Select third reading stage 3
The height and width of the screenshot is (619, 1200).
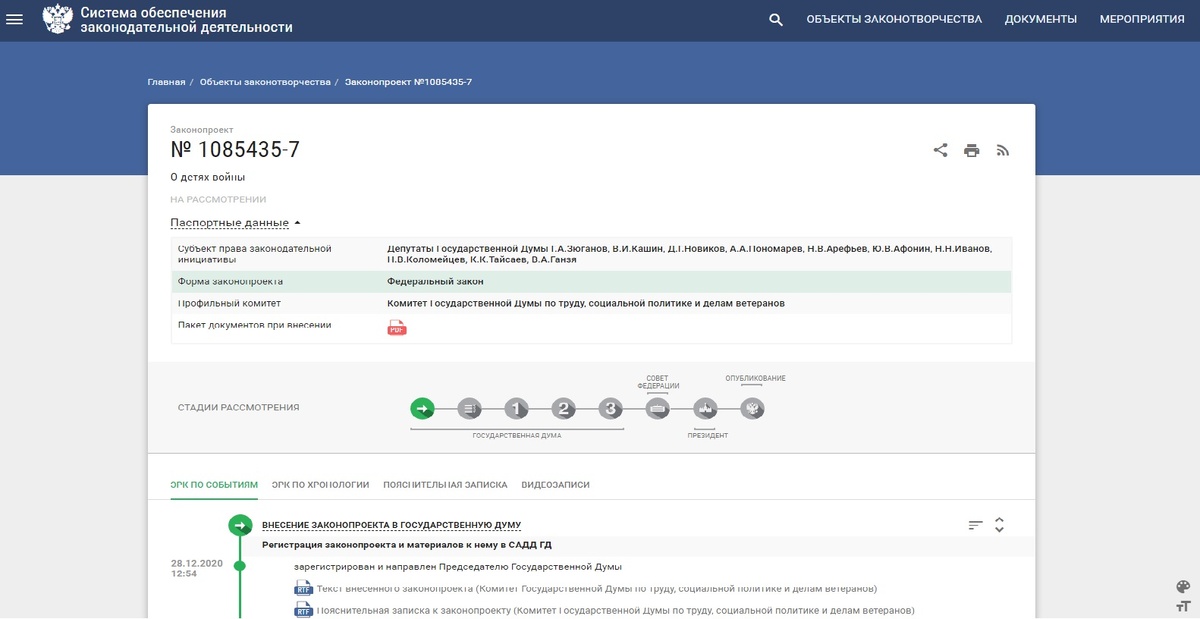click(611, 408)
